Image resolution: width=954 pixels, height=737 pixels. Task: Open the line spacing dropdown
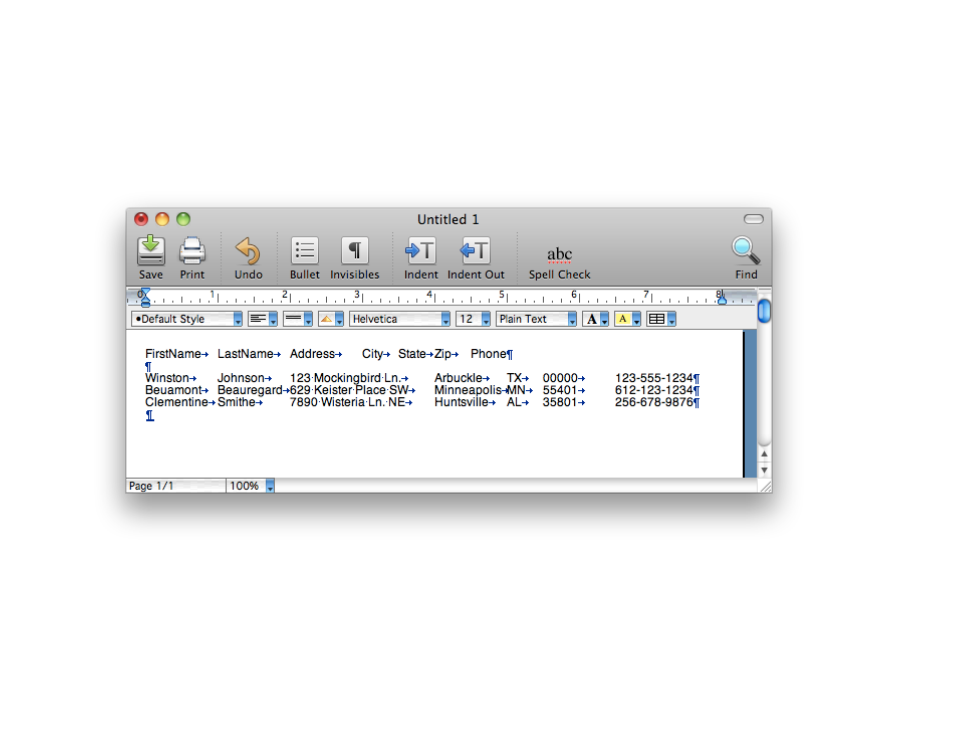click(x=298, y=319)
